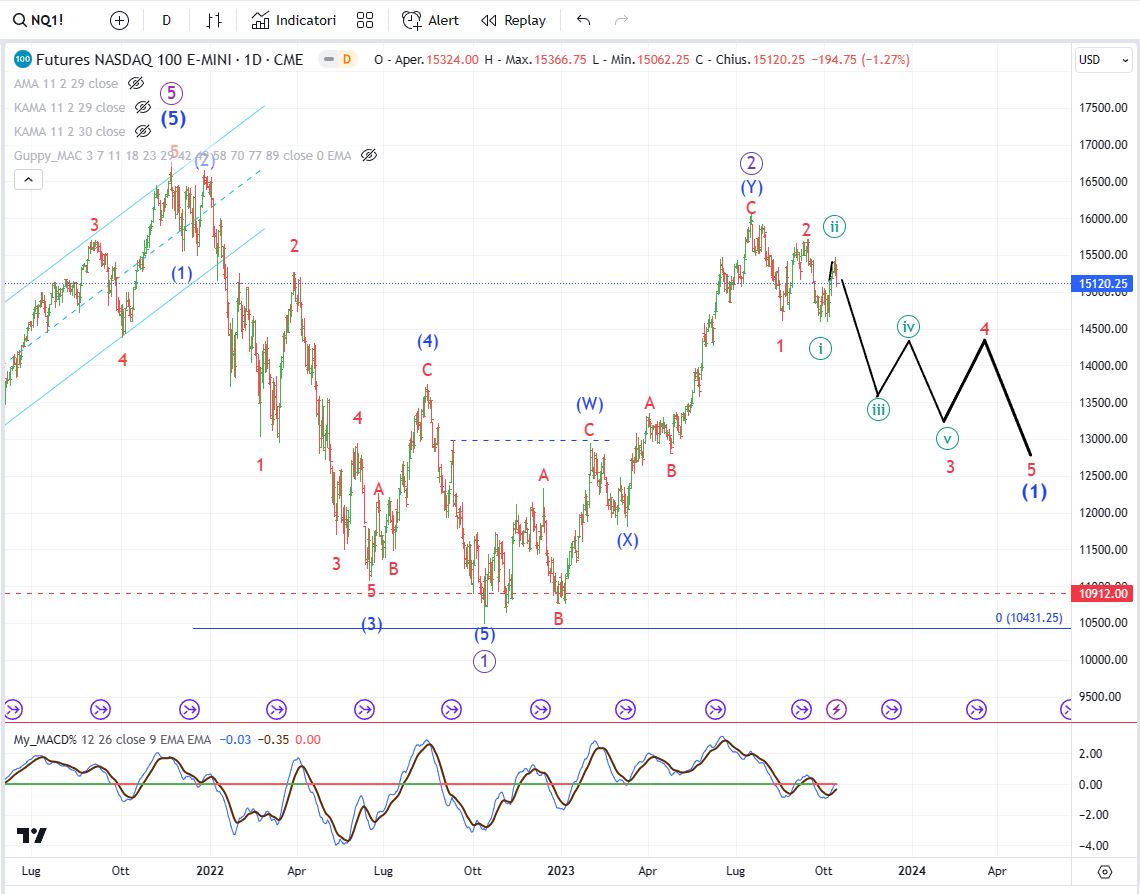Toggle visibility of KAMA 11 2 29

coord(143,108)
